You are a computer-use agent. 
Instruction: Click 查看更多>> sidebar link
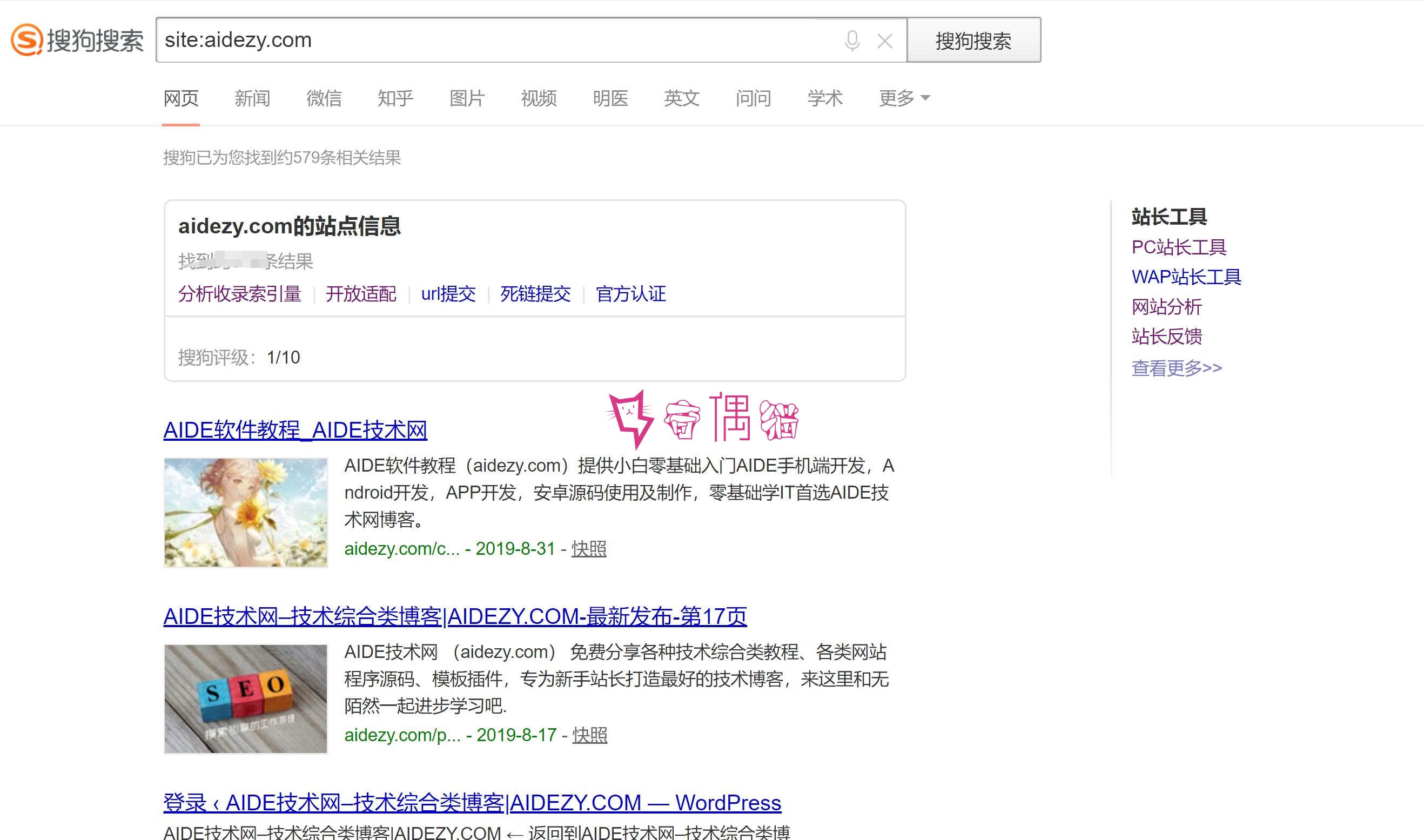[1177, 368]
